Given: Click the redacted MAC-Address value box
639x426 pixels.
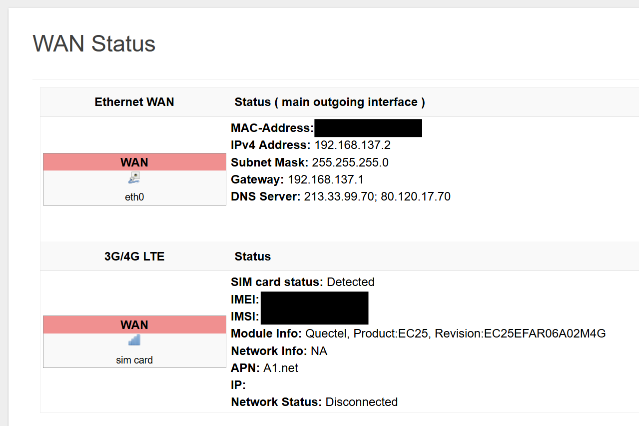Looking at the screenshot, I should [x=368, y=128].
